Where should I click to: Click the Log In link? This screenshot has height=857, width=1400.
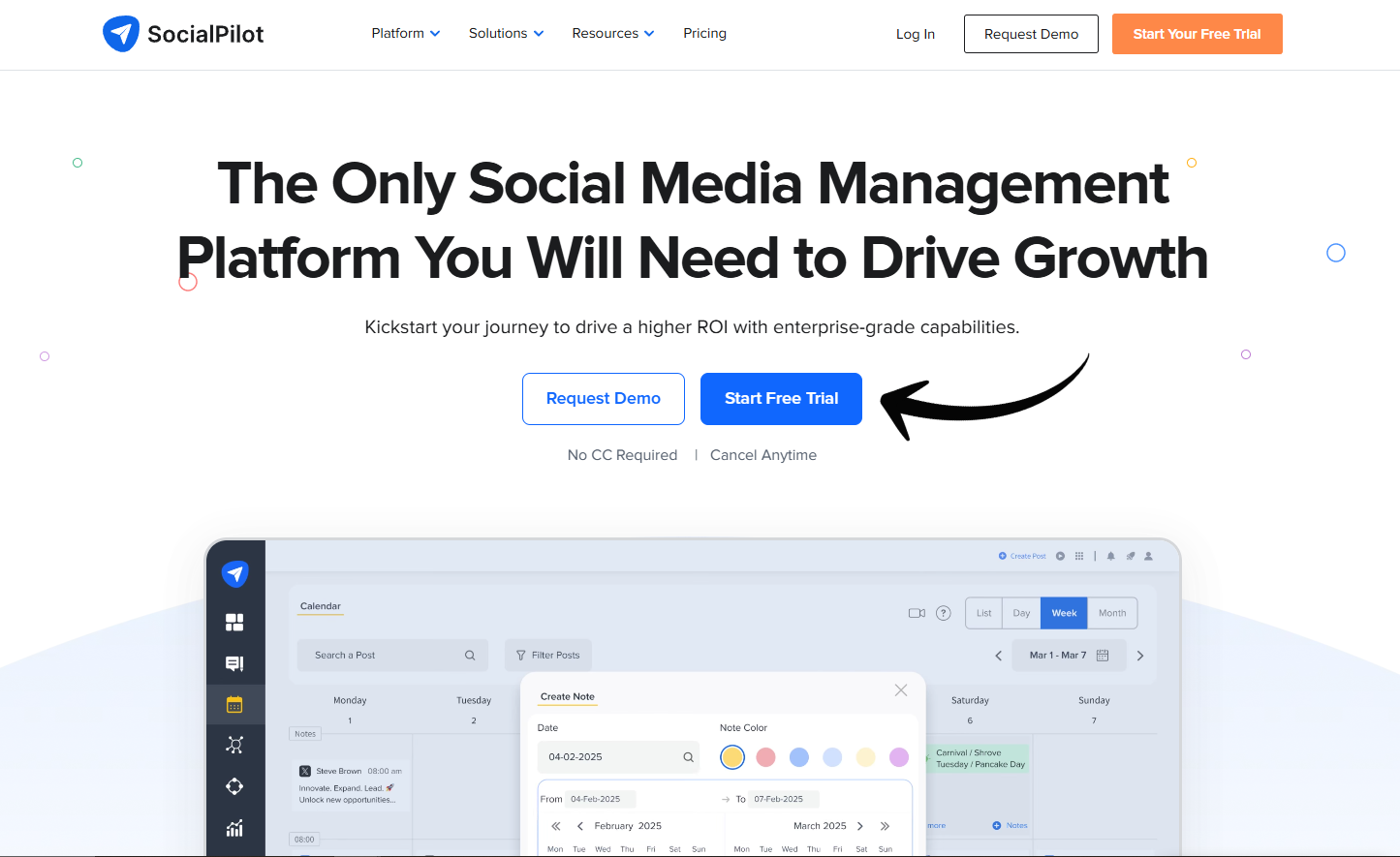point(915,34)
